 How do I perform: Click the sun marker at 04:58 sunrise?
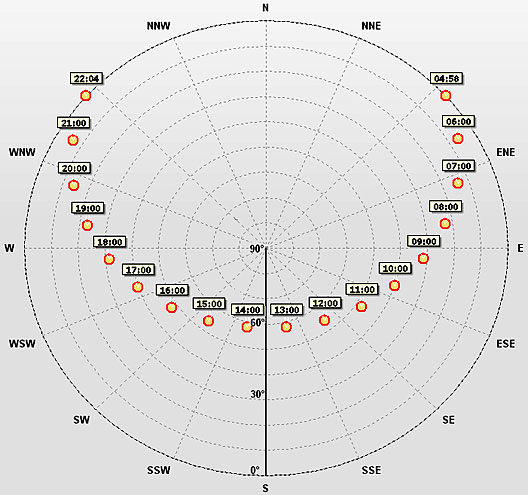[446, 96]
